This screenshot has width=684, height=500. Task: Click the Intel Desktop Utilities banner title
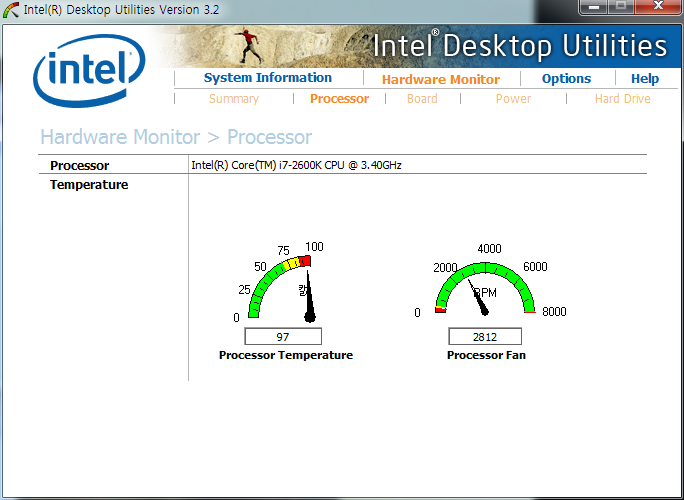[x=520, y=46]
